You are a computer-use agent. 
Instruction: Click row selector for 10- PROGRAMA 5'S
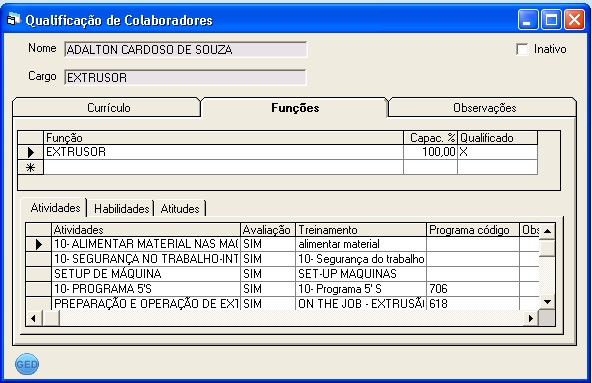click(x=39, y=289)
